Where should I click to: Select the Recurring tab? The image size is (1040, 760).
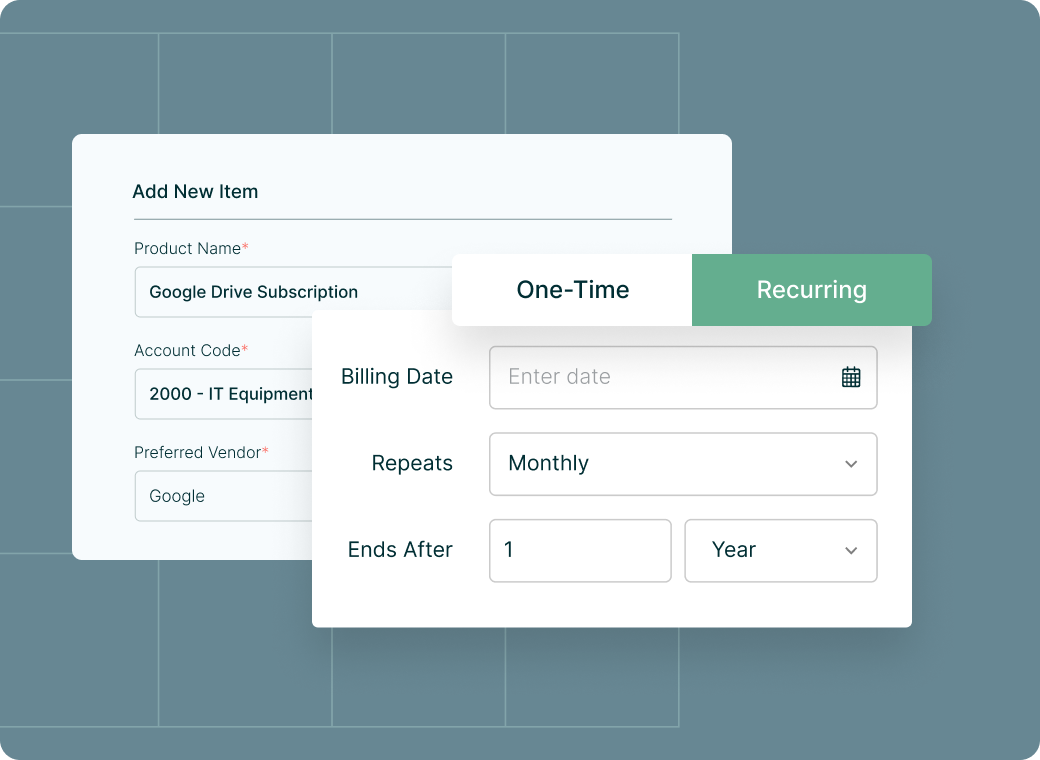click(x=812, y=290)
